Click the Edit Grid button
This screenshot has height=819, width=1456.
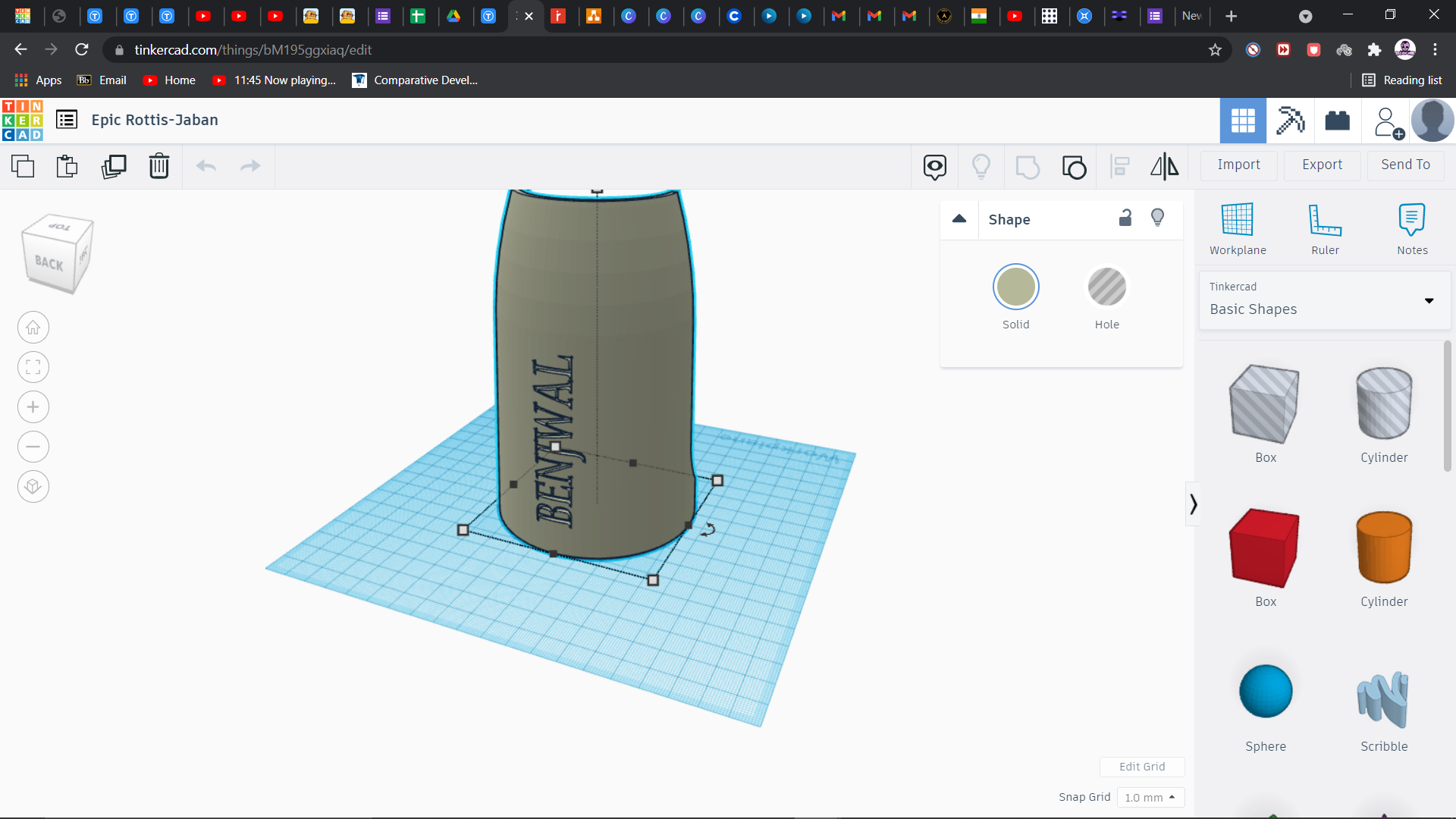(x=1141, y=767)
